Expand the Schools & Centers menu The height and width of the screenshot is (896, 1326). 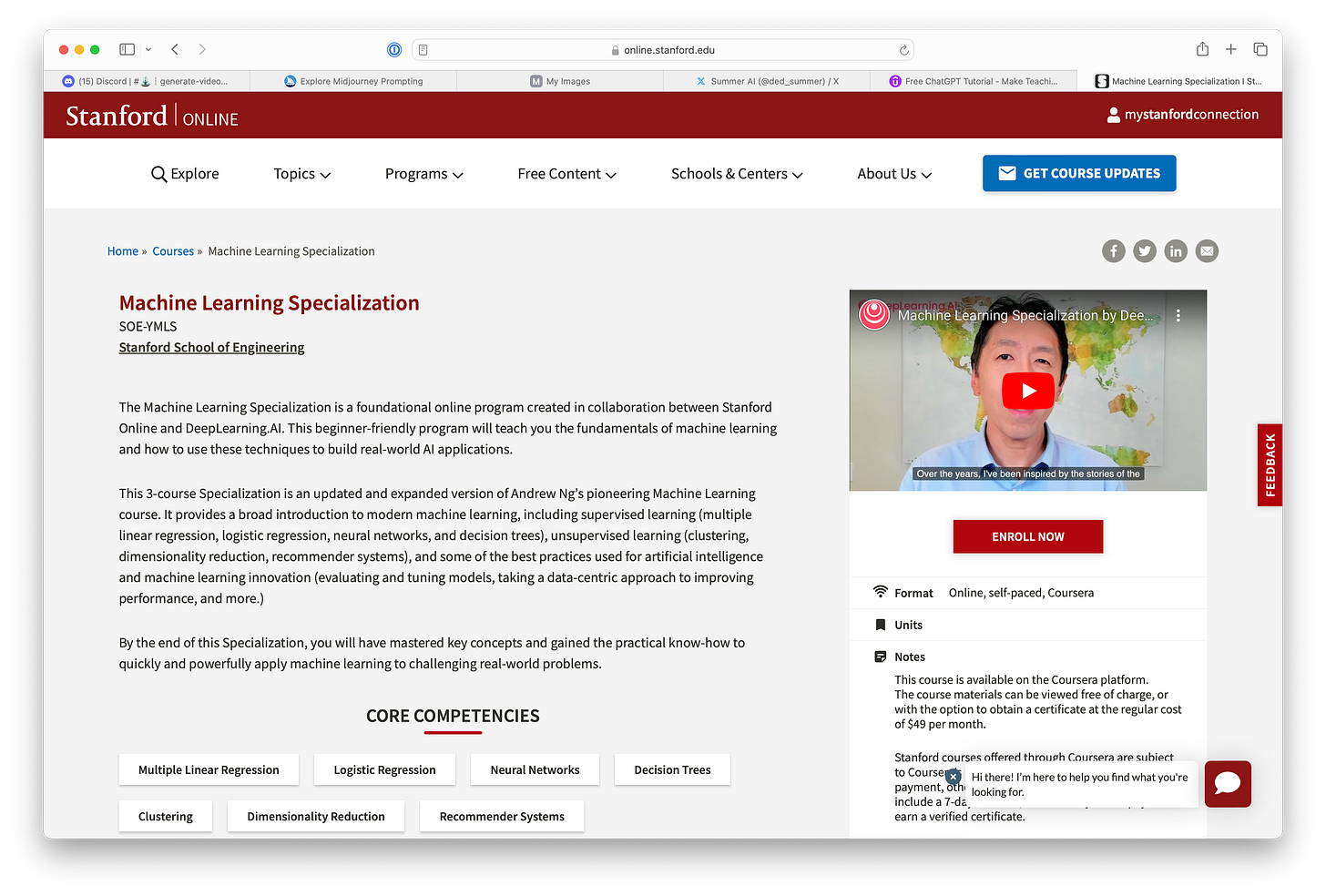[x=737, y=174]
